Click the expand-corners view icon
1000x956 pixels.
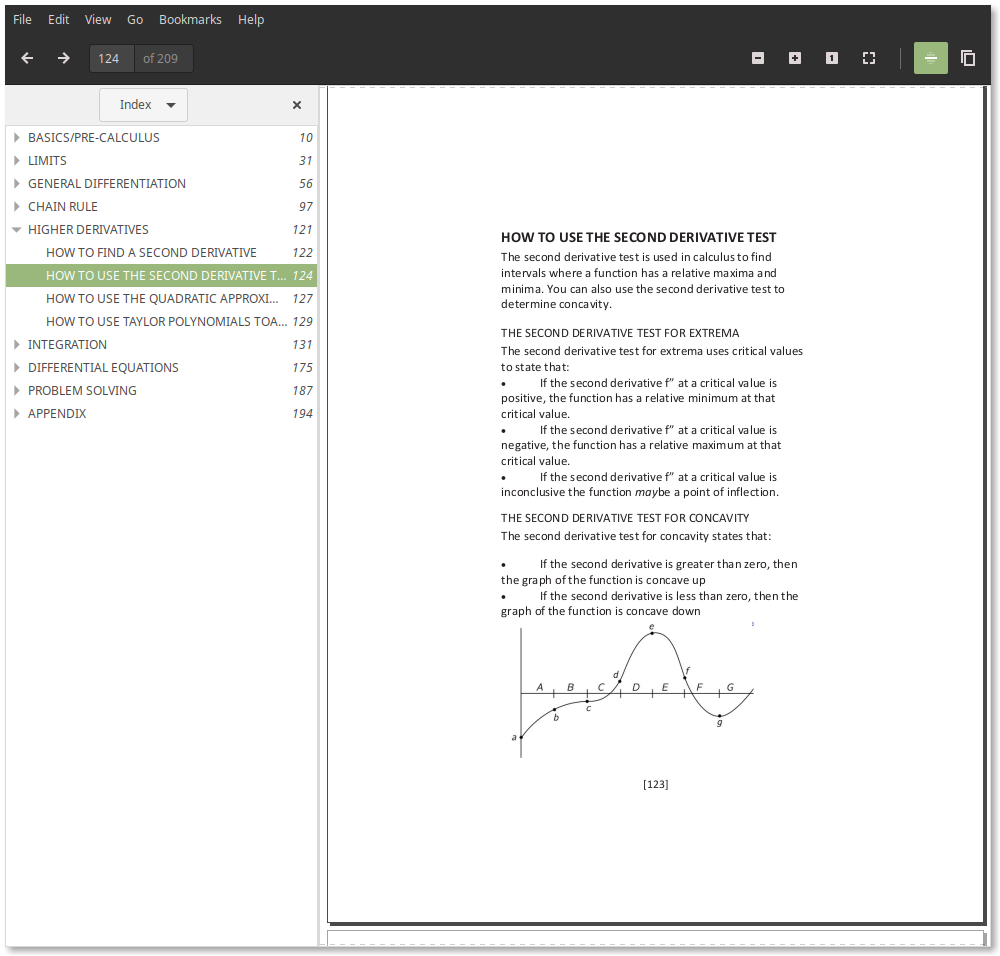[869, 58]
